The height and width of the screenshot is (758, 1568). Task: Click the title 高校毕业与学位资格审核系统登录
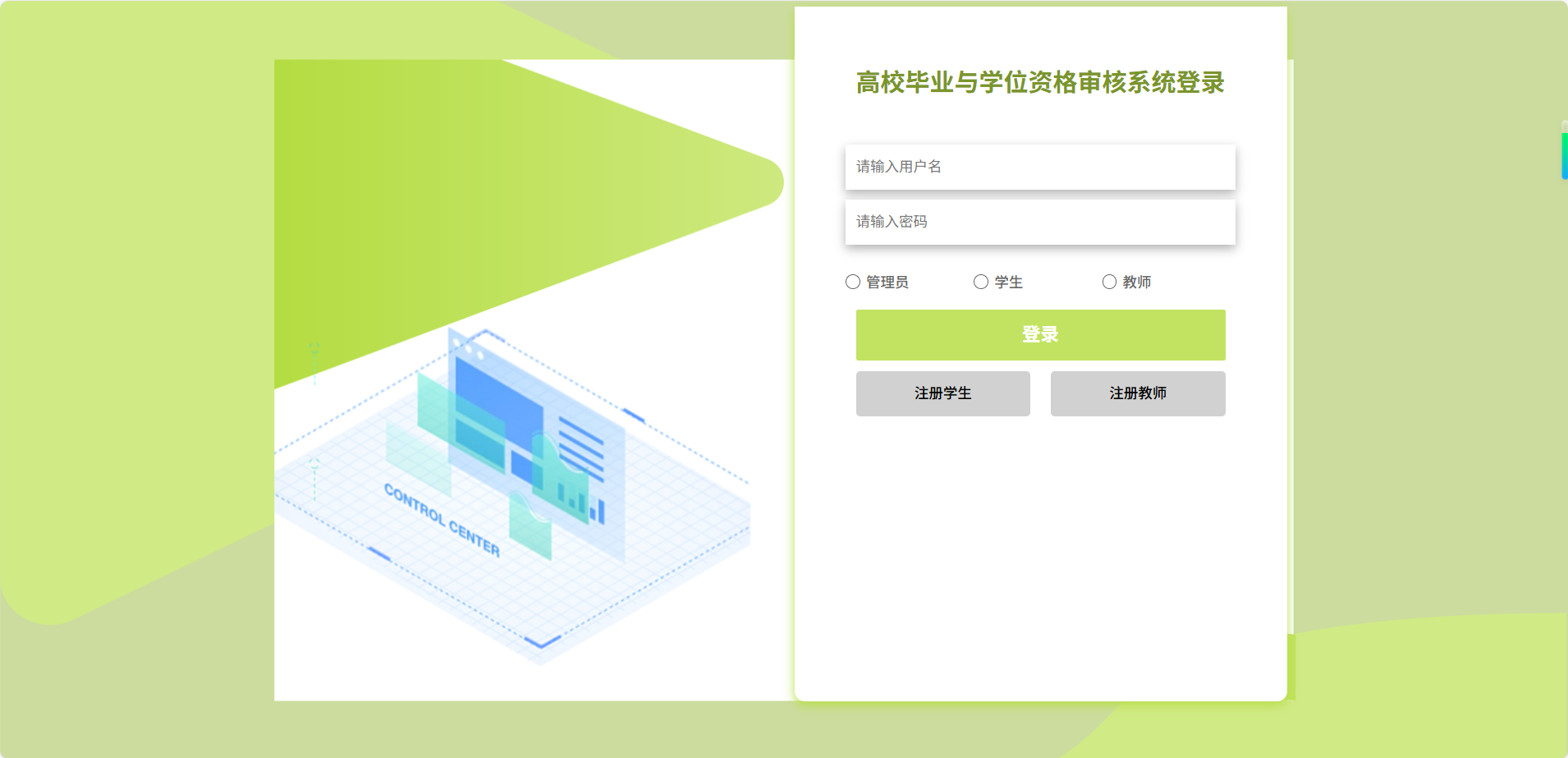click(x=1040, y=82)
